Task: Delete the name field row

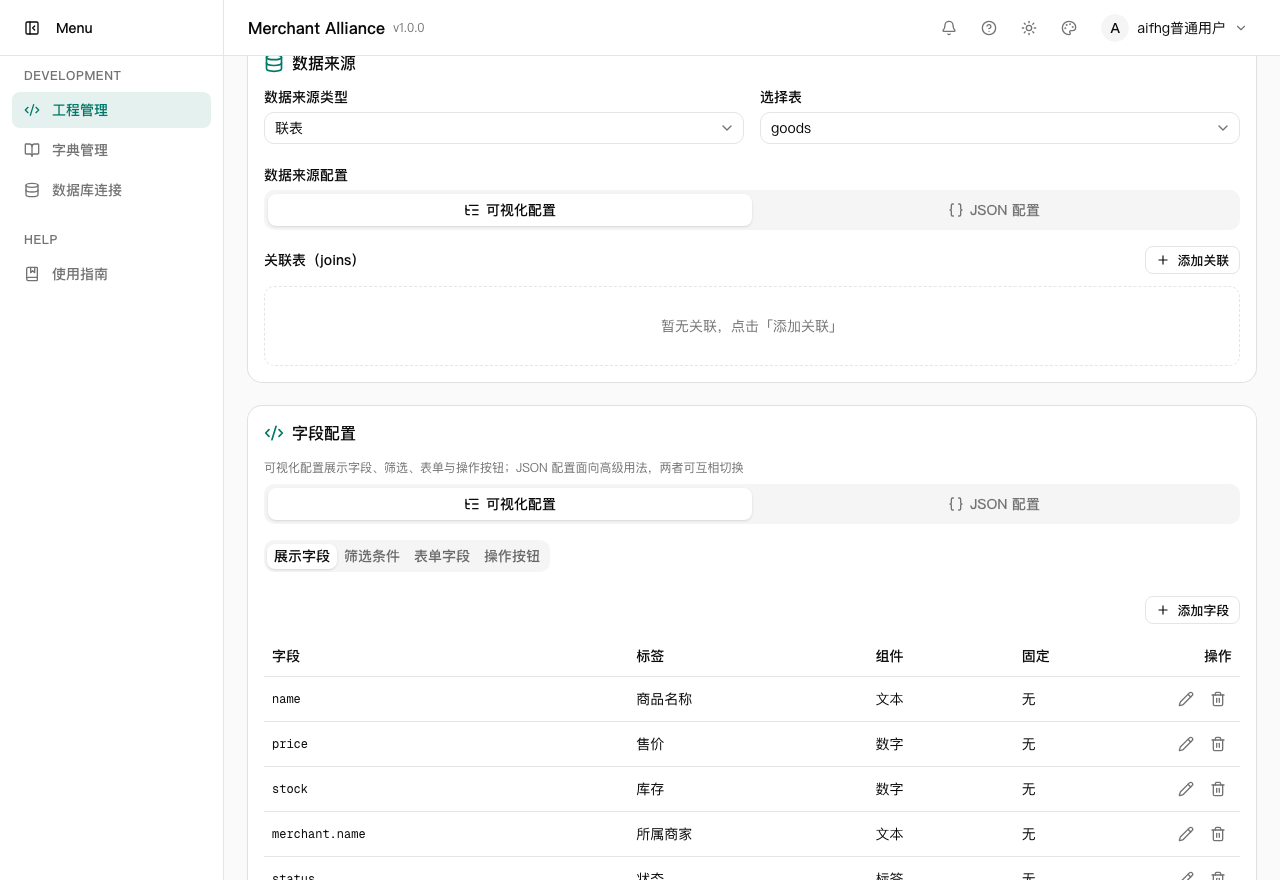Action: pyautogui.click(x=1218, y=699)
